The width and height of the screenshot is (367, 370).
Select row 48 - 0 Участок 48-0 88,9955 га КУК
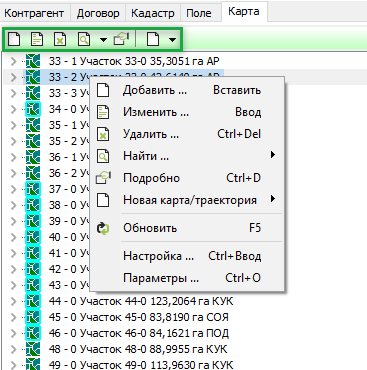coord(138,349)
